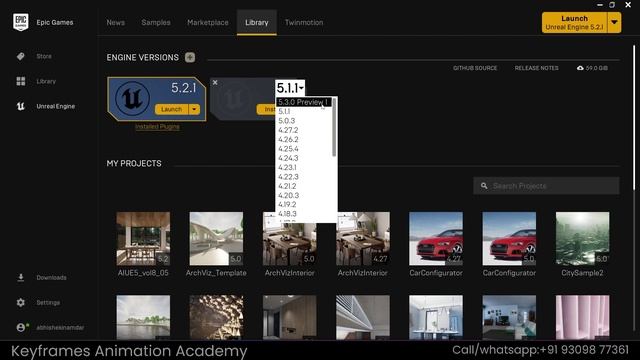Image resolution: width=640 pixels, height=360 pixels.
Task: Open the user account profile icon
Action: (21, 327)
